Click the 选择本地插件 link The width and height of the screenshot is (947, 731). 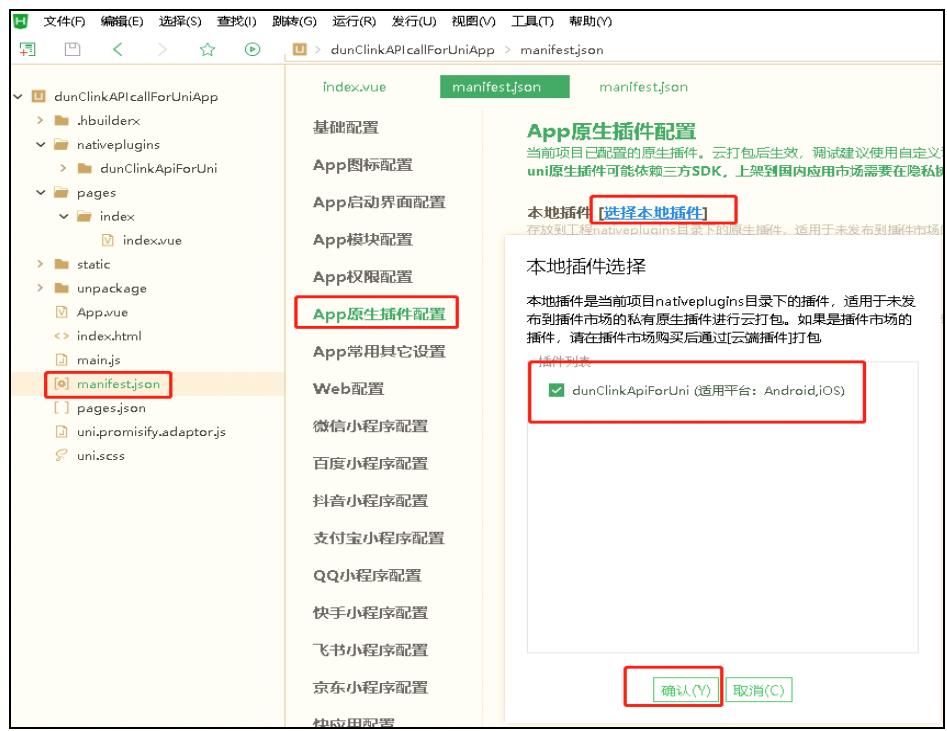pyautogui.click(x=653, y=212)
